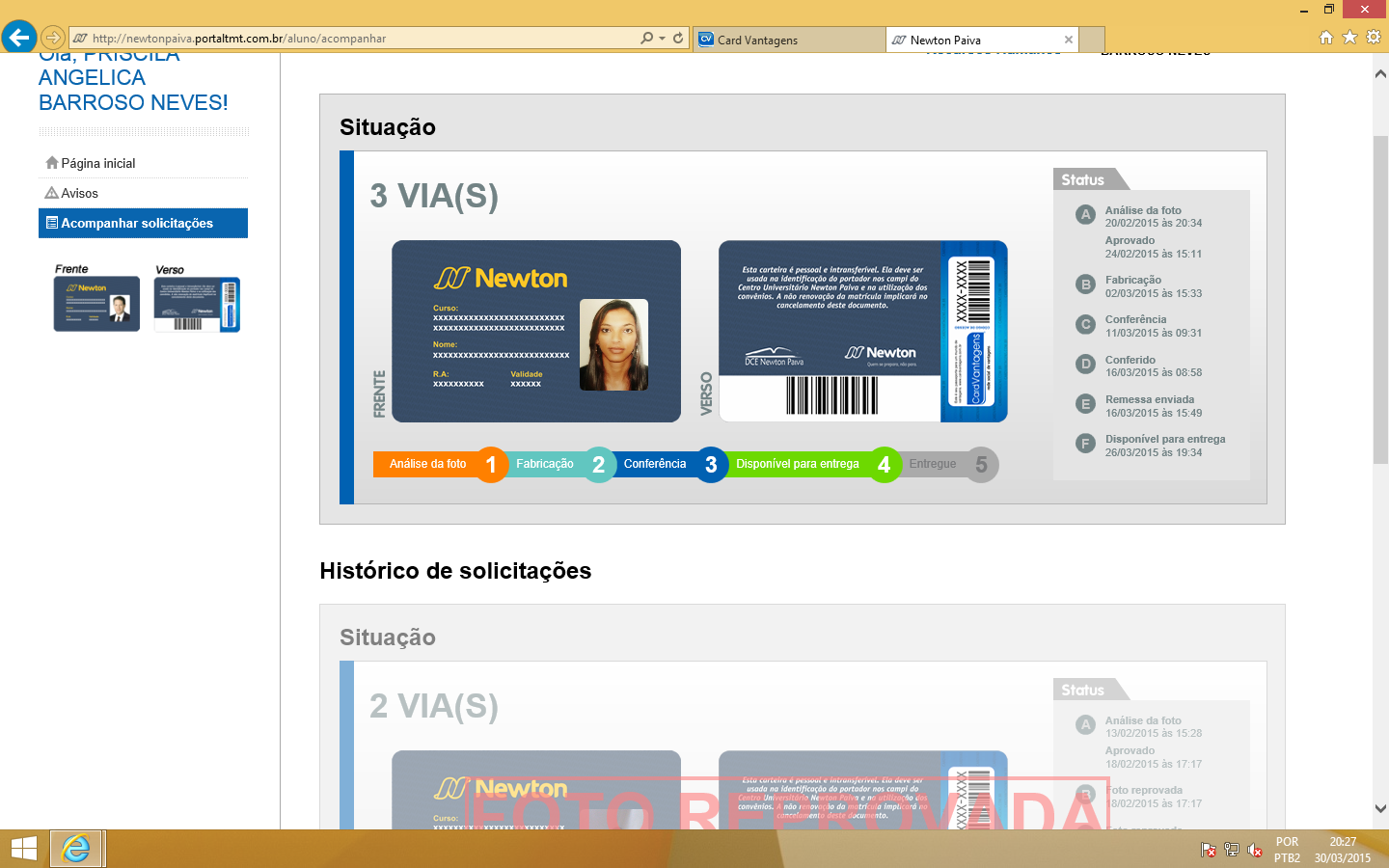Open favorites with the star icon
The height and width of the screenshot is (868, 1389).
pos(1349,37)
